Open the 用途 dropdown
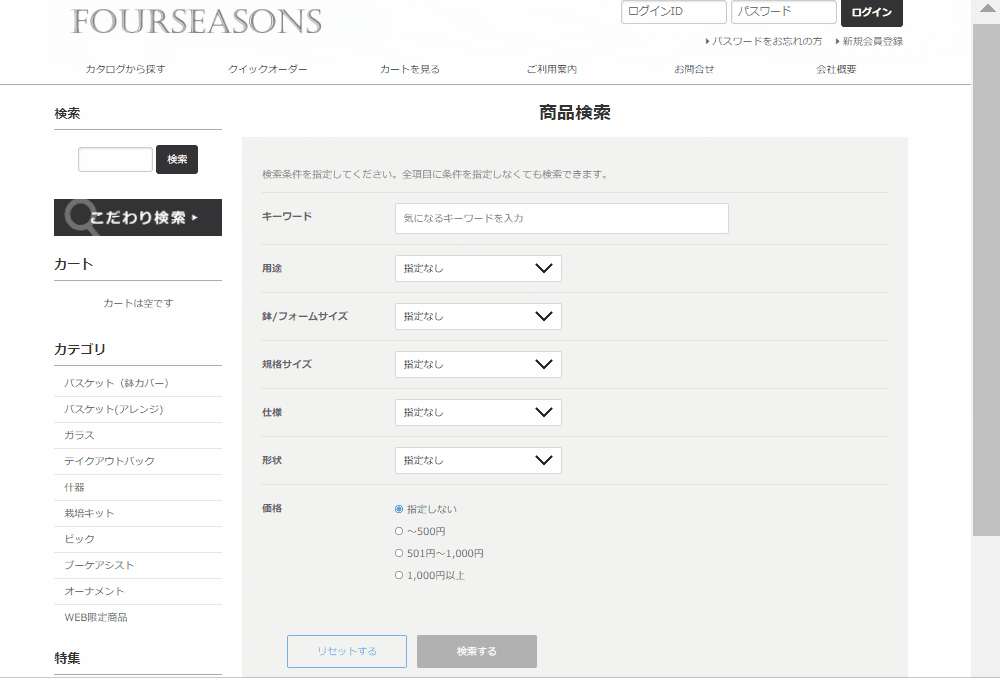The height and width of the screenshot is (678, 1000). [x=478, y=269]
